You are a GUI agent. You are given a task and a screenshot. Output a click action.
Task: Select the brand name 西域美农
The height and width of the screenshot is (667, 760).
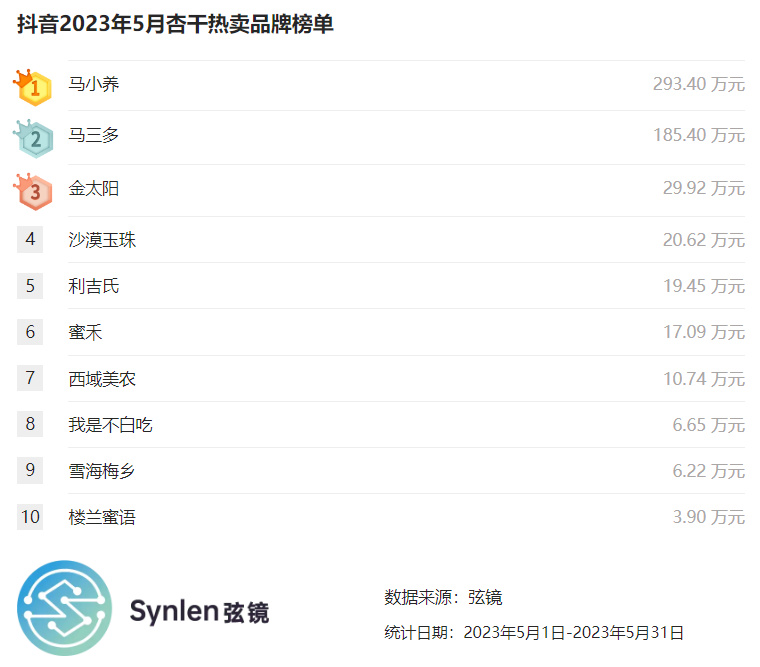[102, 379]
